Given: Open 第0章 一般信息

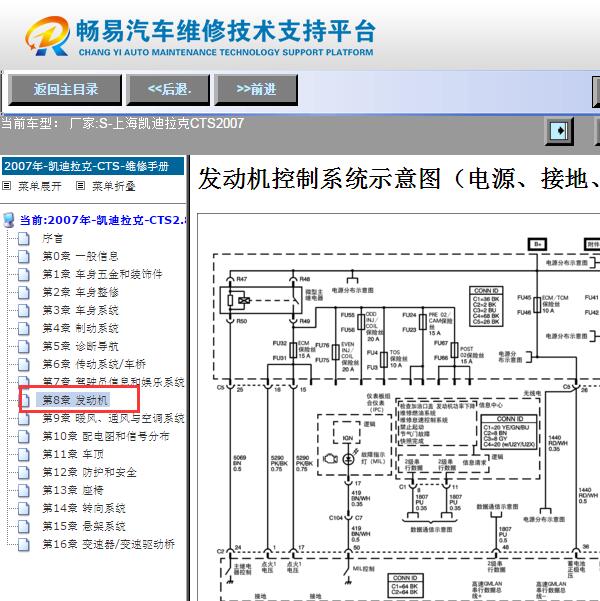Looking at the screenshot, I should coord(80,256).
